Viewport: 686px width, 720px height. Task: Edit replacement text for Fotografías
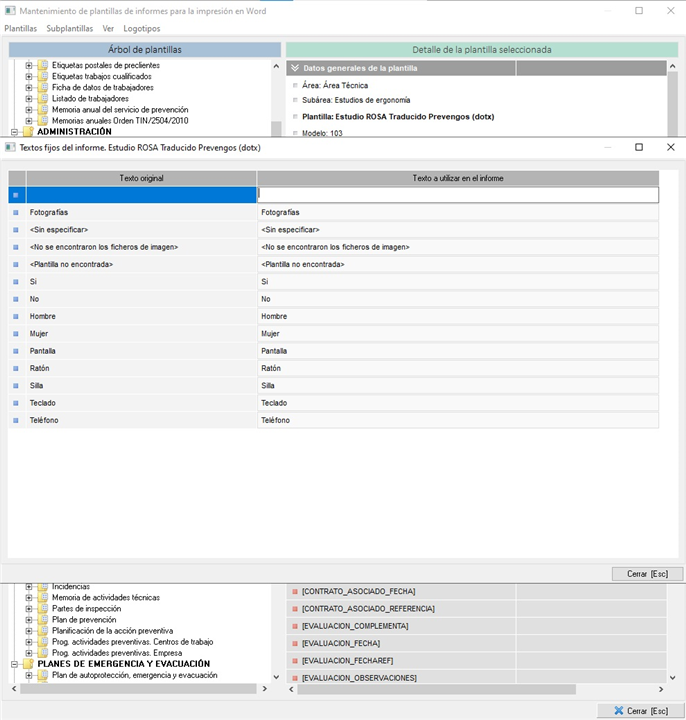click(x=458, y=212)
